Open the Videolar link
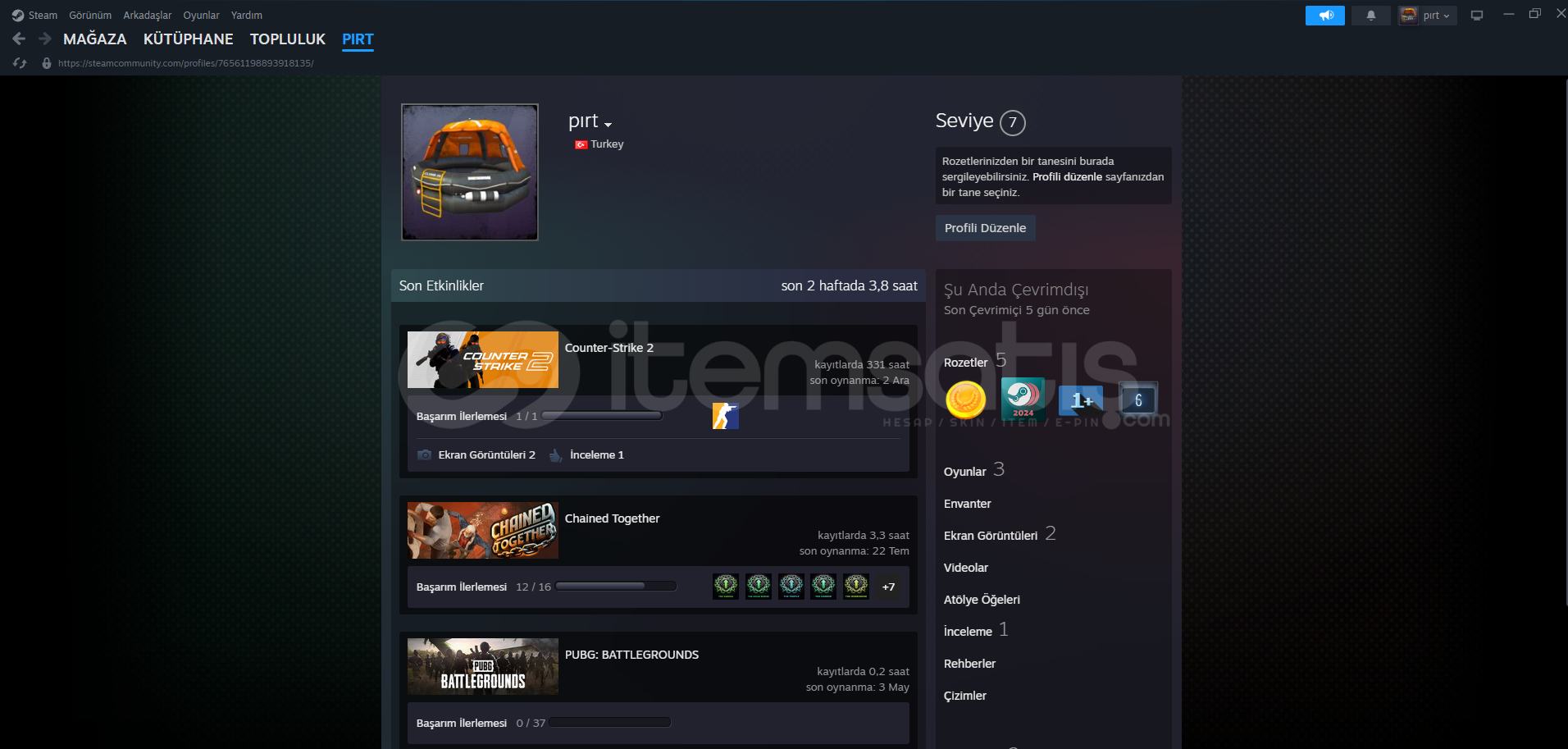The height and width of the screenshot is (749, 1568). point(966,568)
